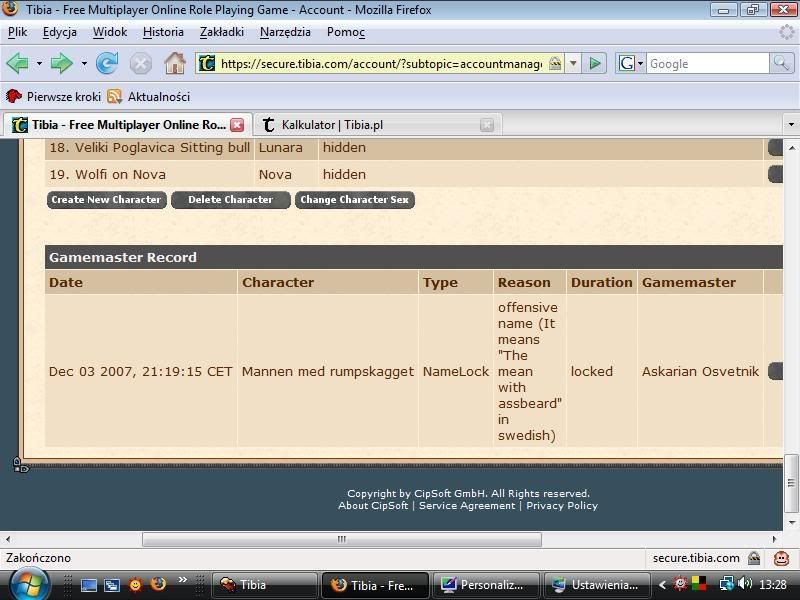Click vertical scrollbar up arrow
This screenshot has width=800, height=600.
coord(791,148)
